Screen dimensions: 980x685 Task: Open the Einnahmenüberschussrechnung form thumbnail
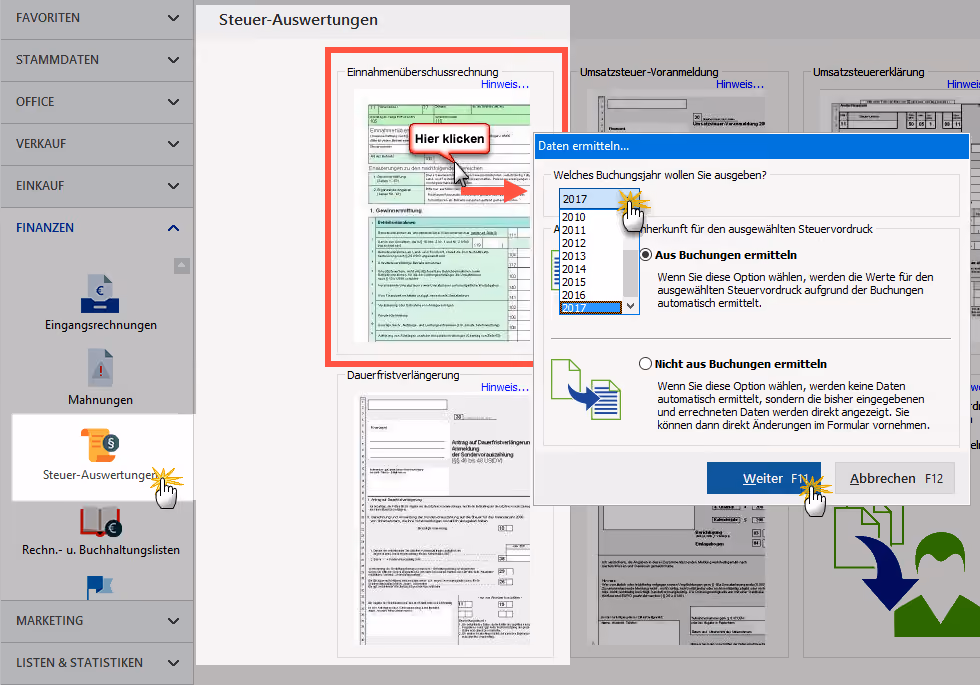coord(442,216)
